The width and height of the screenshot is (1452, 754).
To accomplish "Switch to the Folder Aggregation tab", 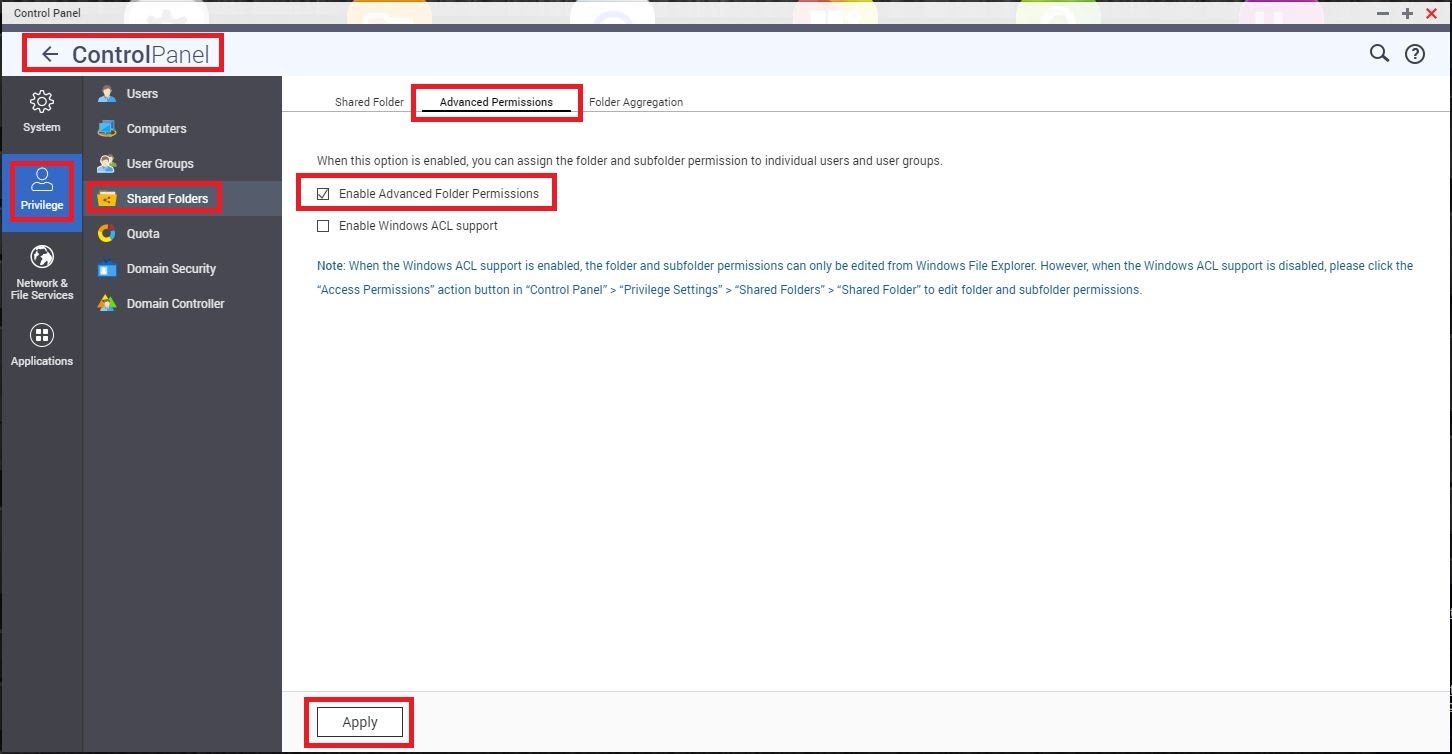I will point(636,102).
